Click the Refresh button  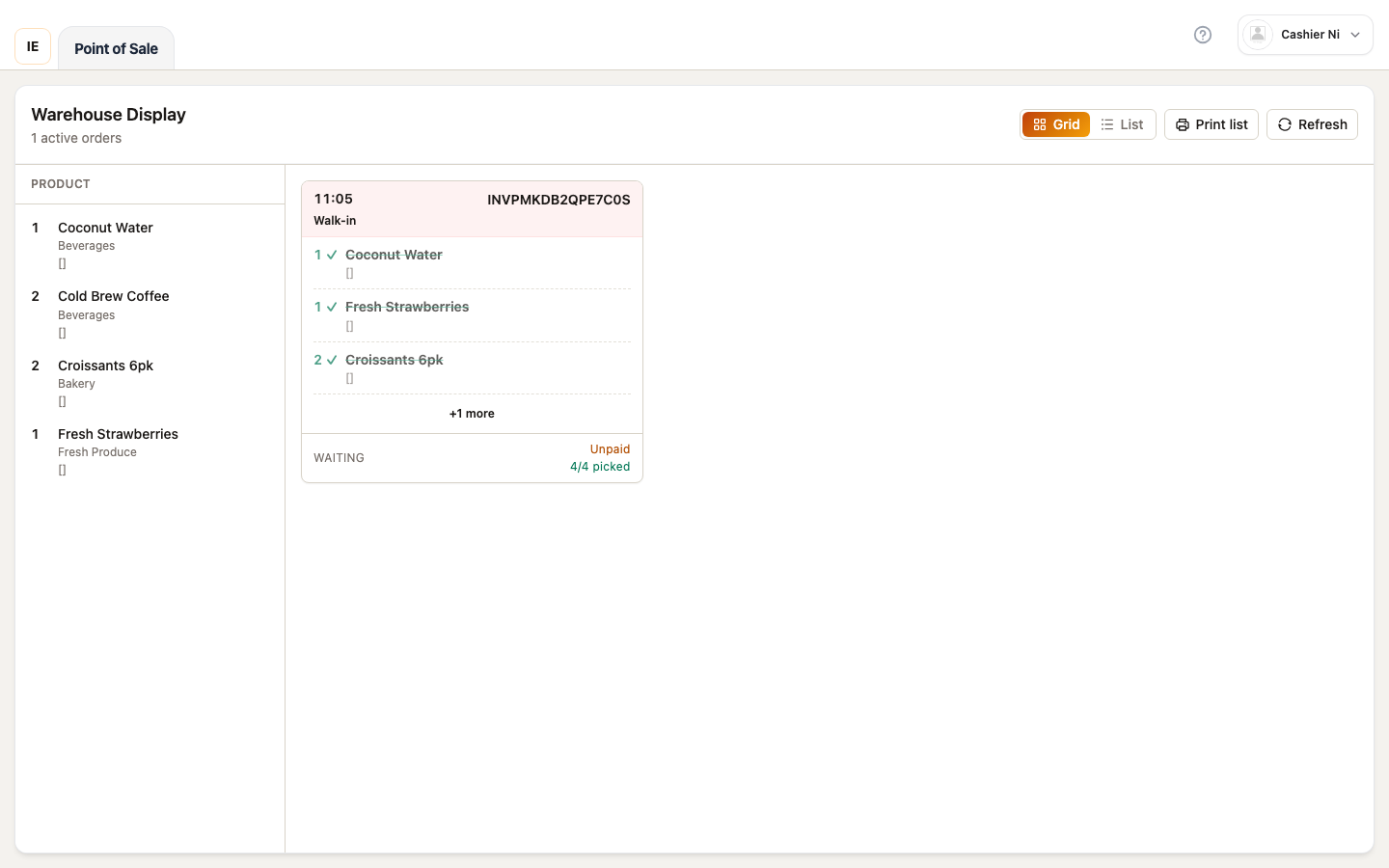tap(1312, 124)
